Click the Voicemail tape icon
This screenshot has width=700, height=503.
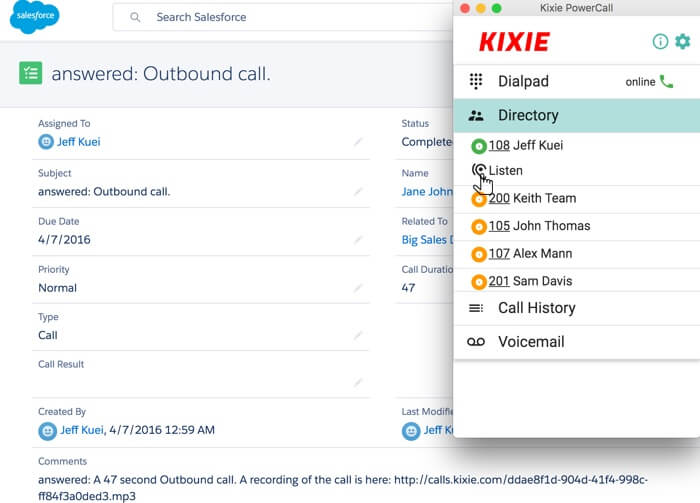476,342
